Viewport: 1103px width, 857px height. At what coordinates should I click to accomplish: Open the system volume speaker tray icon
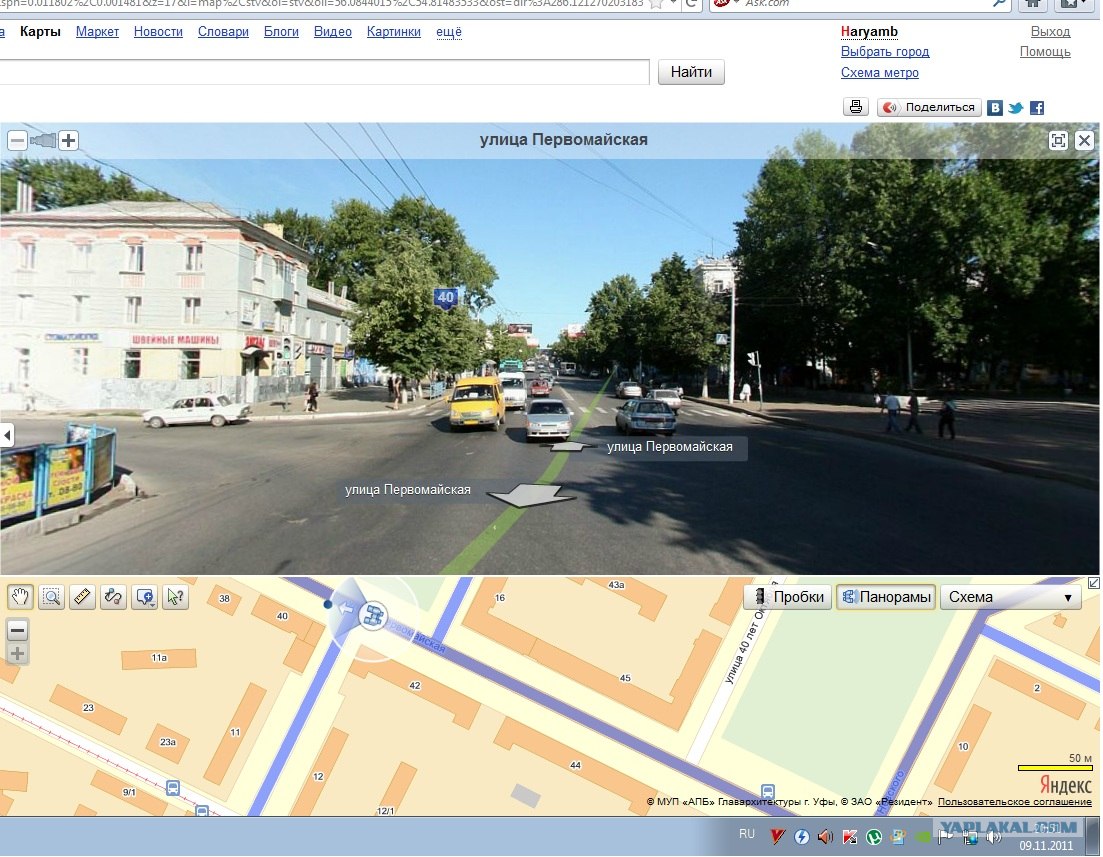tap(993, 837)
